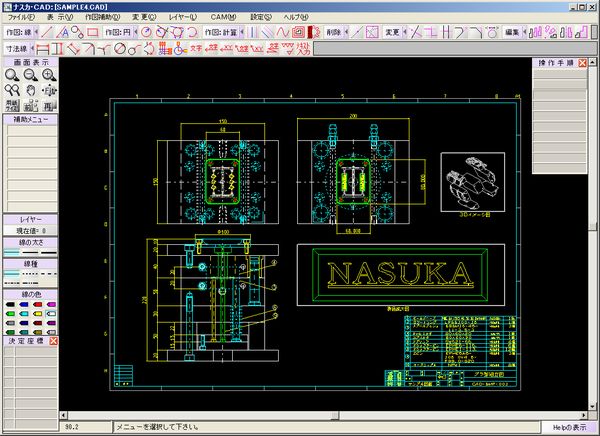The image size is (600, 436).
Task: Select the vertical dimension line tool
Action: 57,49
